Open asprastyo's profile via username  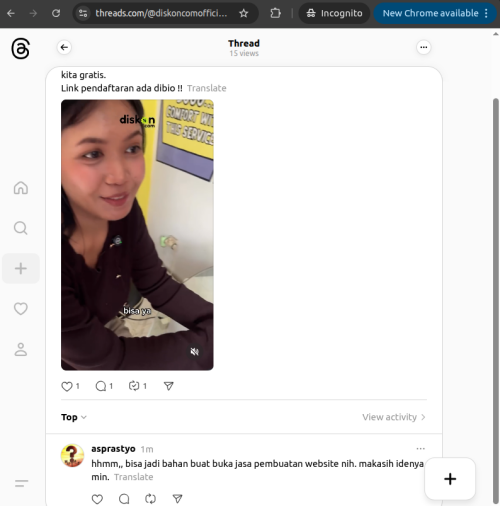113,449
